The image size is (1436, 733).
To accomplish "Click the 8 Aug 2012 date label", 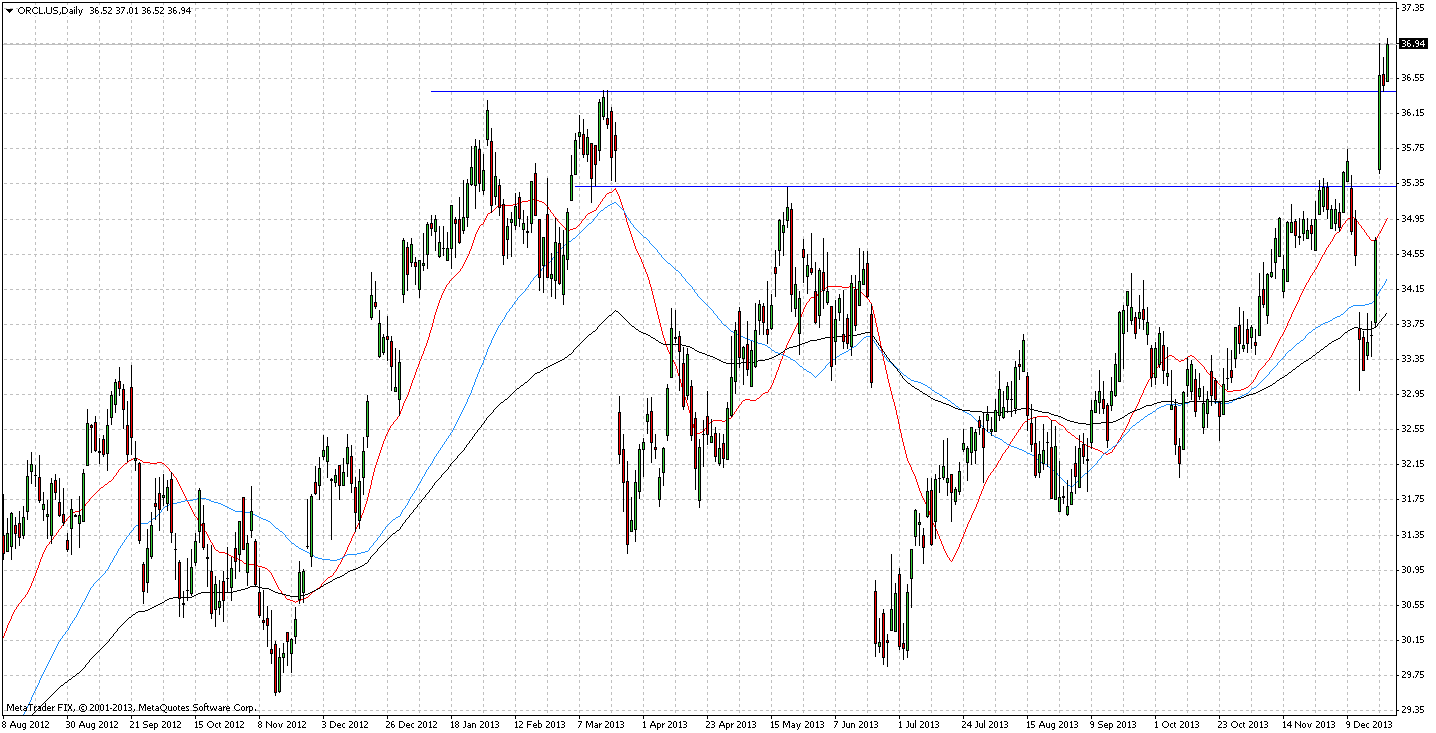I will (27, 724).
